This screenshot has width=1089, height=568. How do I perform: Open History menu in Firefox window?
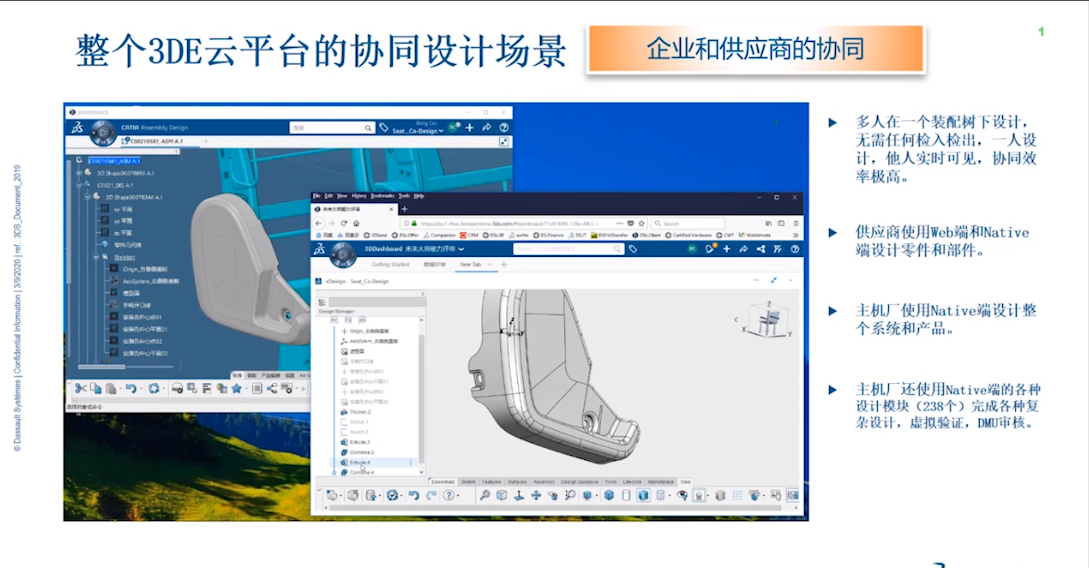tap(359, 197)
